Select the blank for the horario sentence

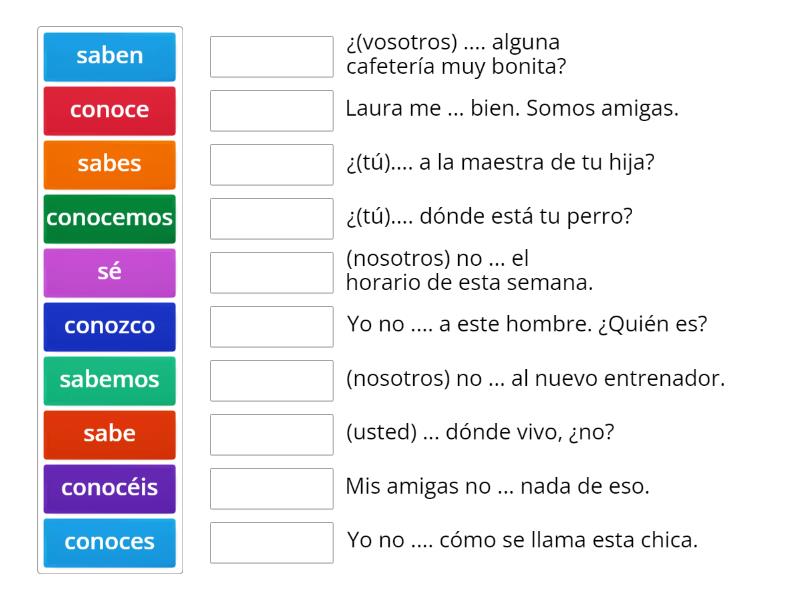click(x=272, y=272)
